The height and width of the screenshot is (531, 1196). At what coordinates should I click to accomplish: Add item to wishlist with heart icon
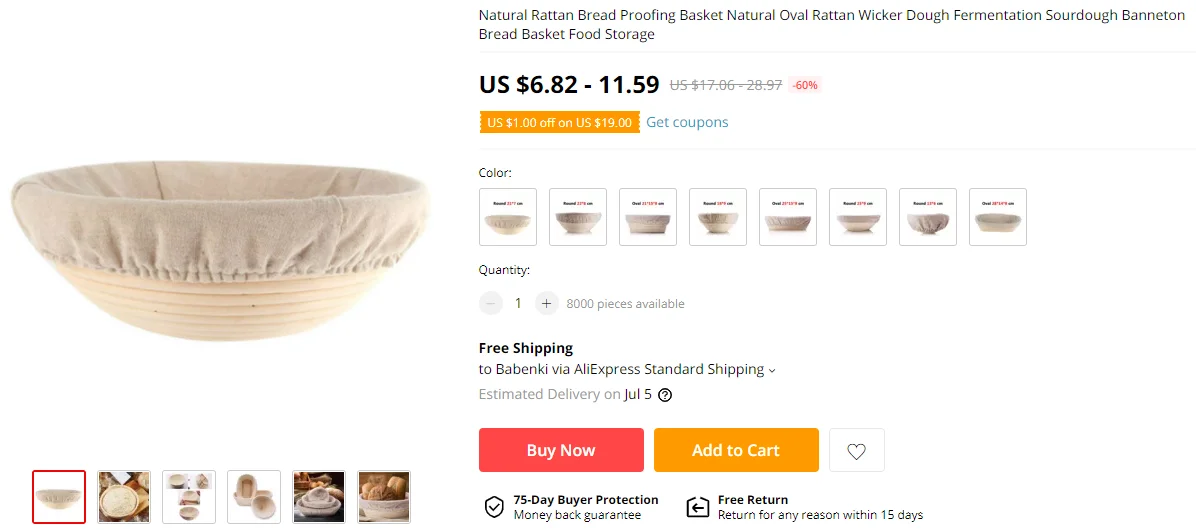tap(856, 451)
